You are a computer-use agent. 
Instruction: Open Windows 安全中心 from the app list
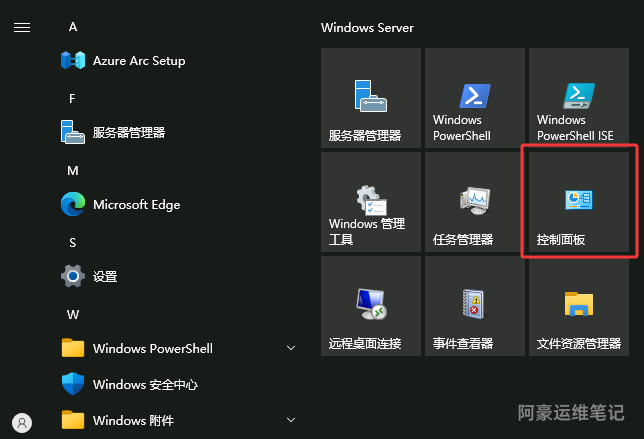coord(144,384)
